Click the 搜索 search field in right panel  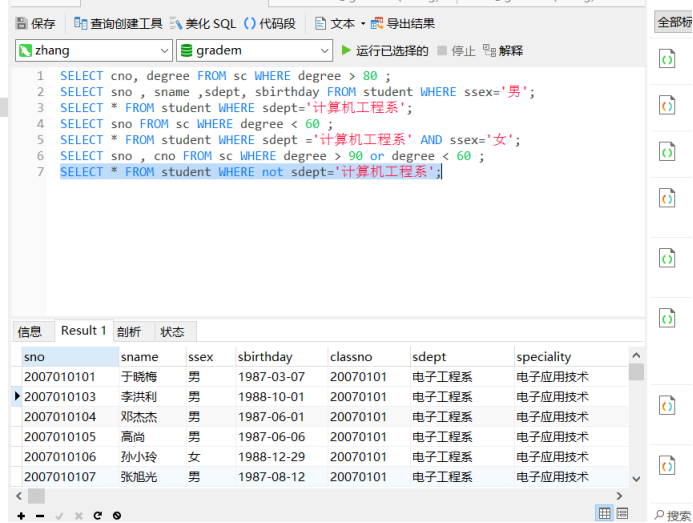click(x=673, y=515)
